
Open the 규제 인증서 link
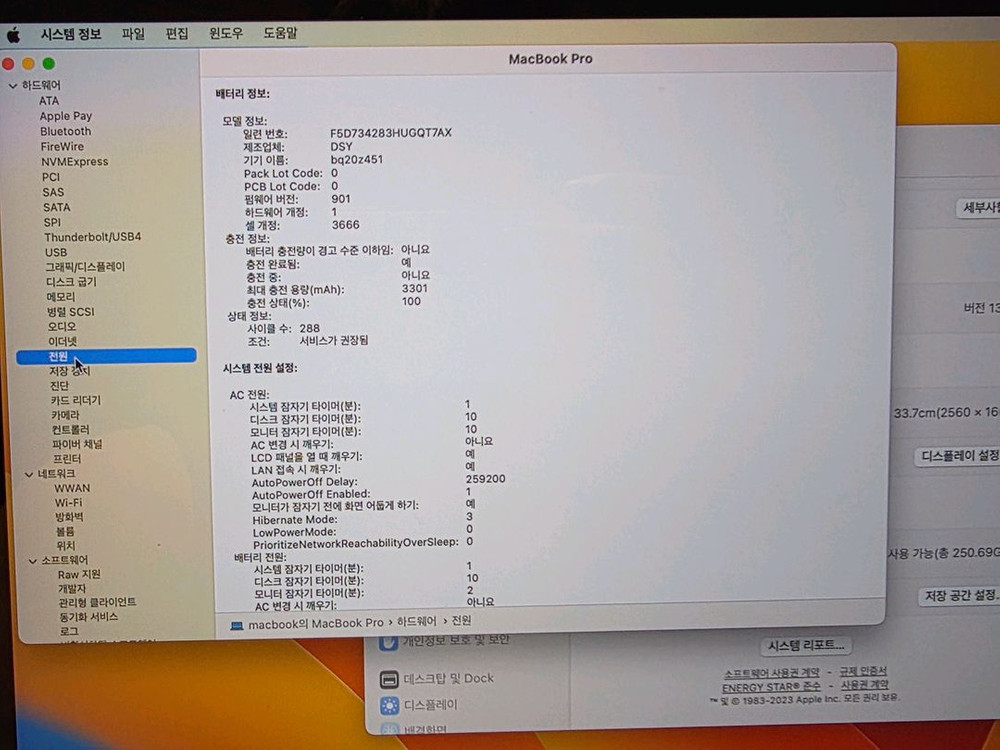coord(863,672)
